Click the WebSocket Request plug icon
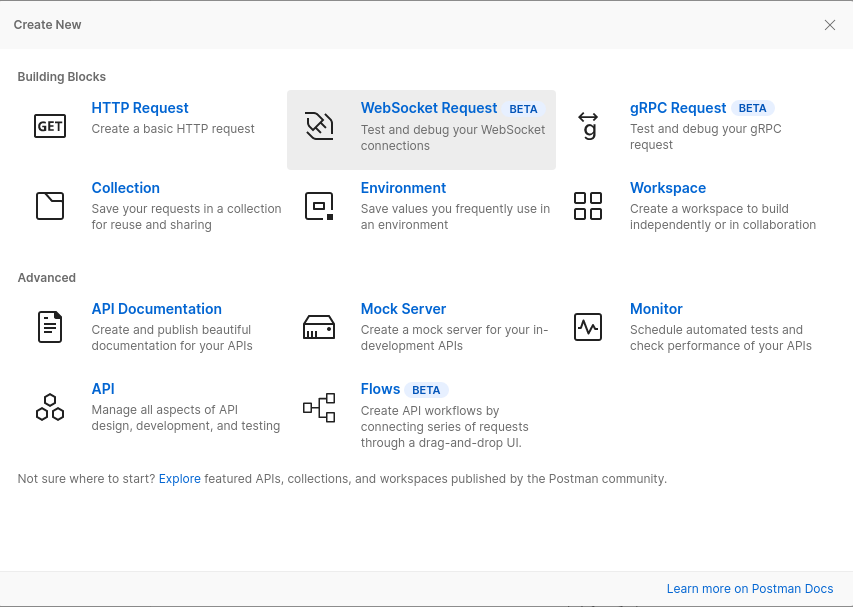This screenshot has height=607, width=853. (x=319, y=126)
